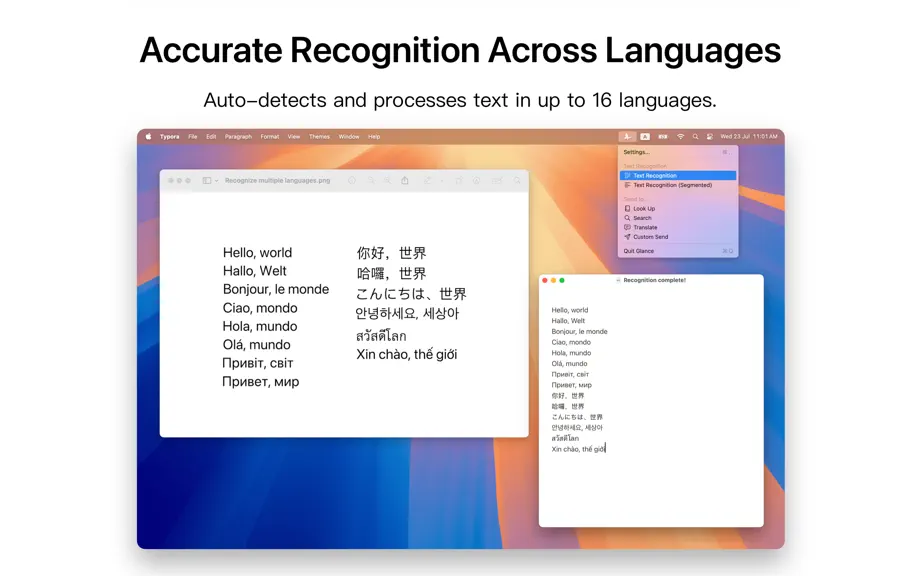The height and width of the screenshot is (576, 922).
Task: Click 'Bonjour, le monde' in the Preview image
Action: tap(276, 289)
